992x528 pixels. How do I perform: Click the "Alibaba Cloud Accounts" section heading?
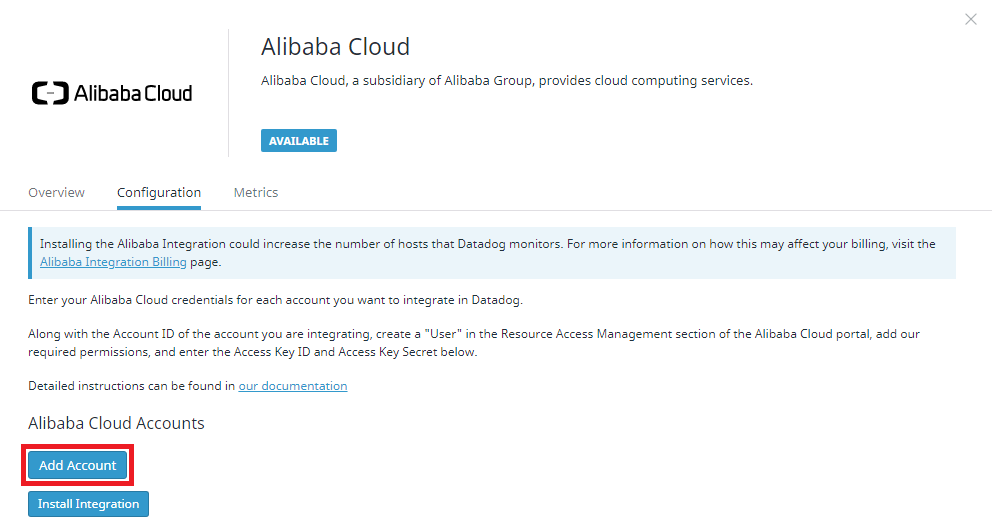[x=116, y=423]
